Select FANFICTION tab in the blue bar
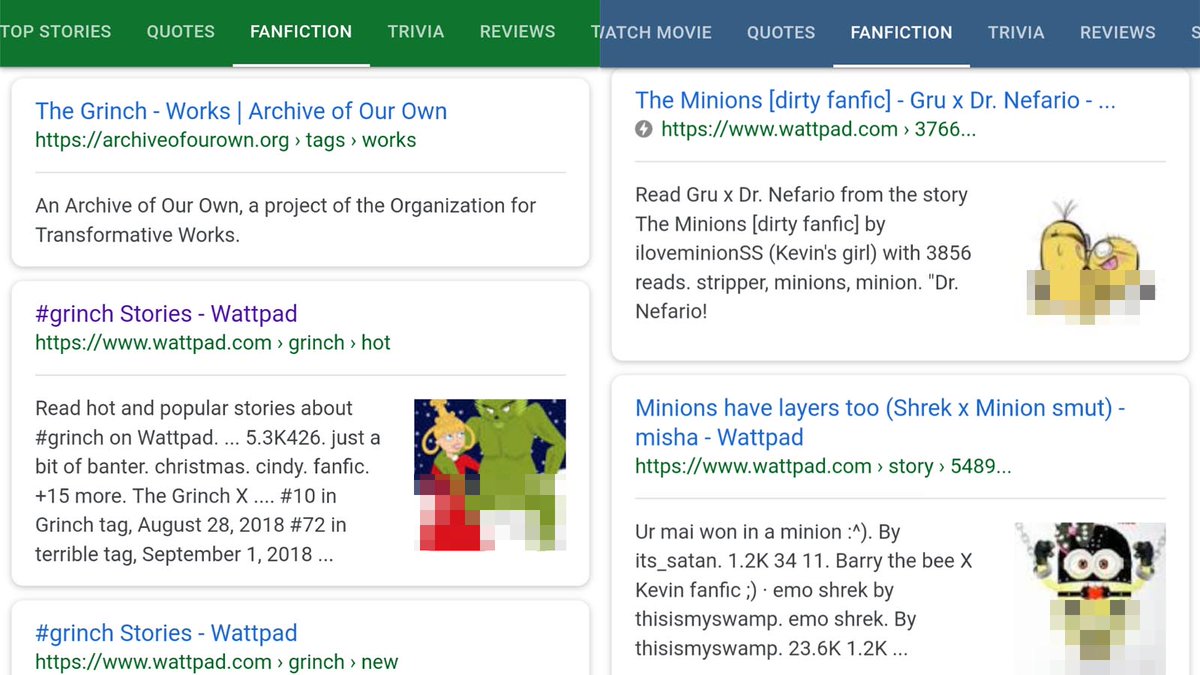1200x675 pixels. coord(901,32)
